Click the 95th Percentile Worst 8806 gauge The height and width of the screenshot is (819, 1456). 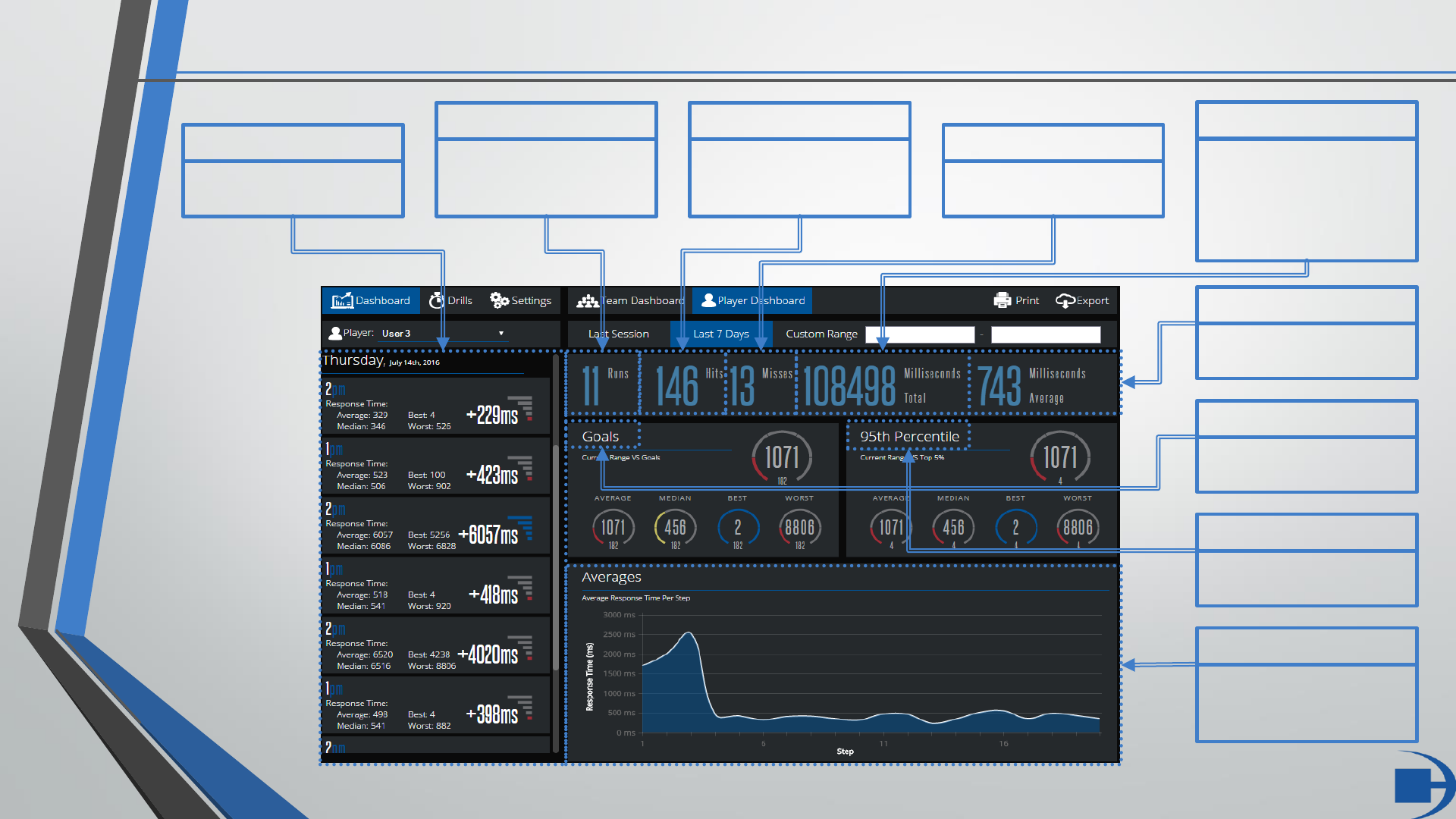[1078, 528]
